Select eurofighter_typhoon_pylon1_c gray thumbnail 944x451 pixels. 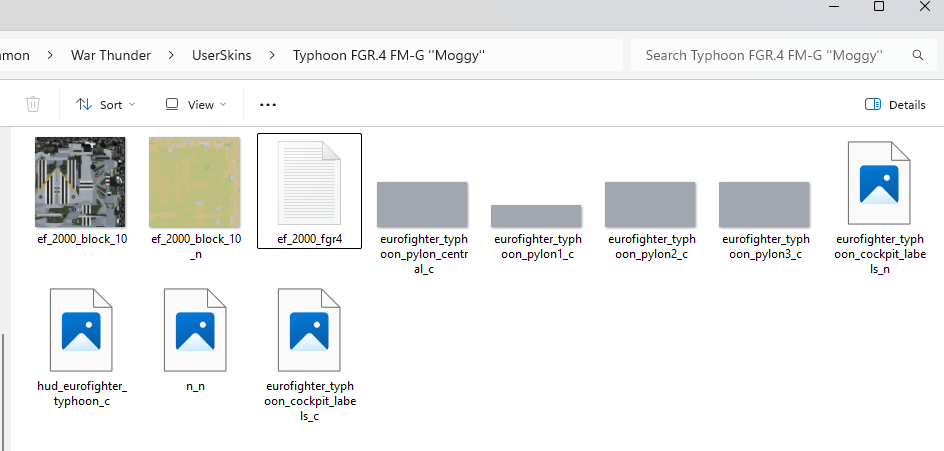click(x=536, y=216)
